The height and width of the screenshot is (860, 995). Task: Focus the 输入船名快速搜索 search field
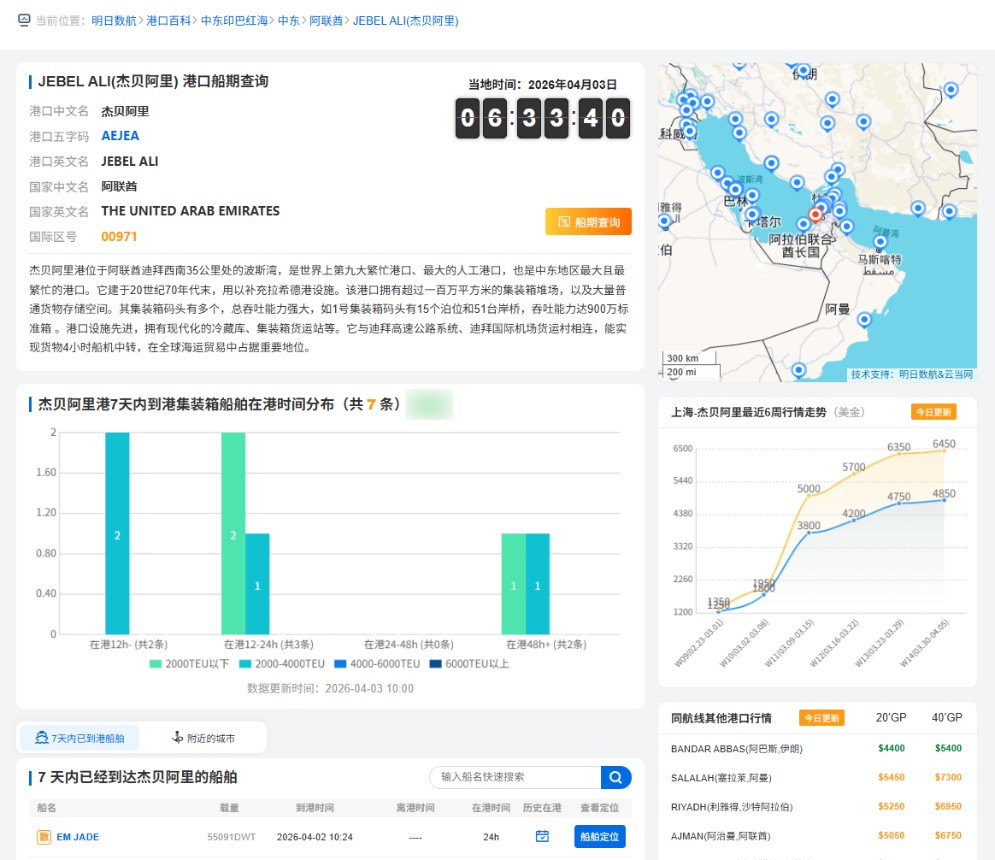click(x=515, y=777)
